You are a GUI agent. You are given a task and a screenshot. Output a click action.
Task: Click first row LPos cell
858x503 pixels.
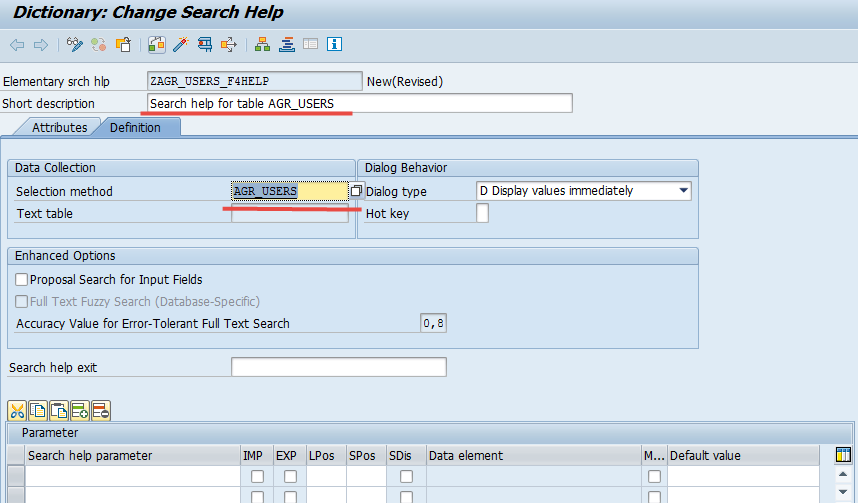click(326, 477)
